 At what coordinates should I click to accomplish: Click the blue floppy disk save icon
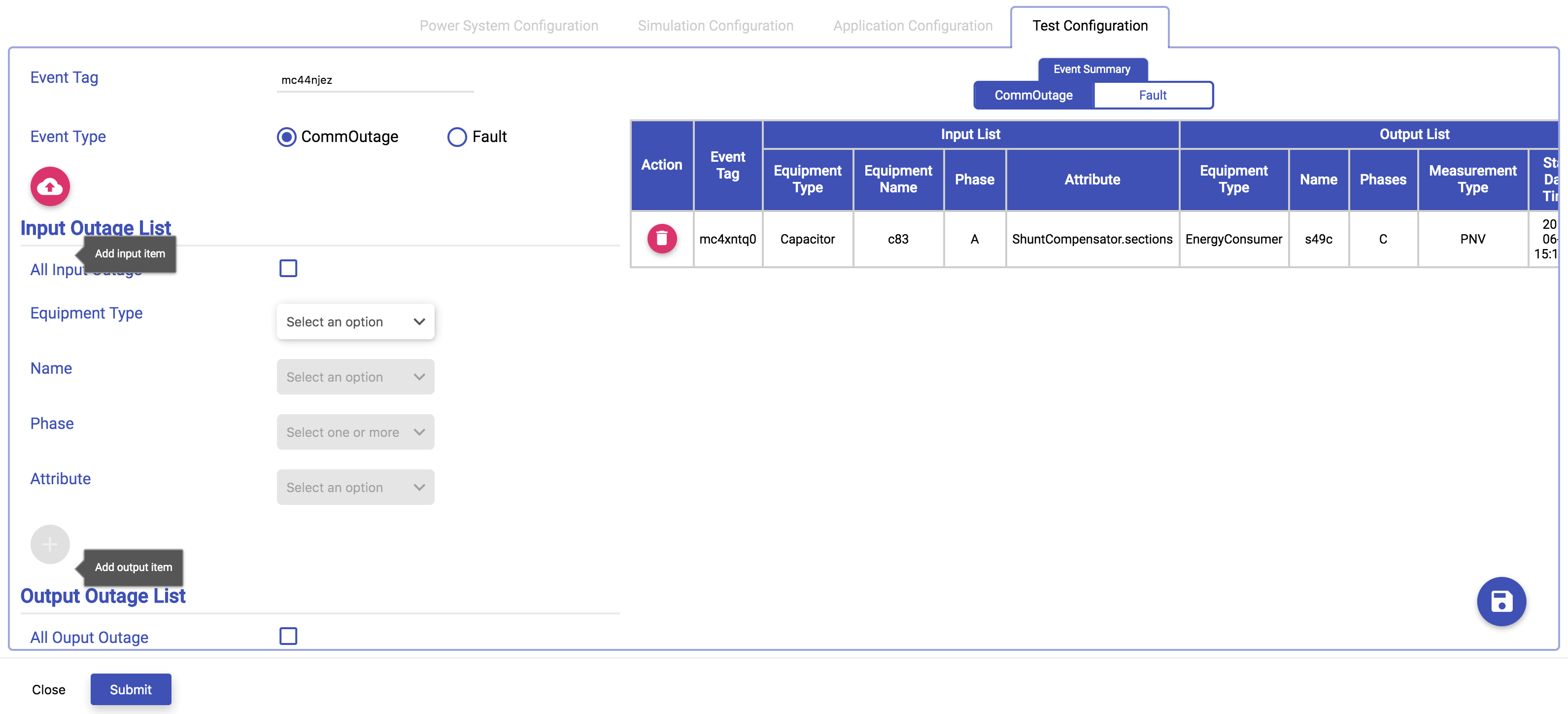pos(1501,601)
